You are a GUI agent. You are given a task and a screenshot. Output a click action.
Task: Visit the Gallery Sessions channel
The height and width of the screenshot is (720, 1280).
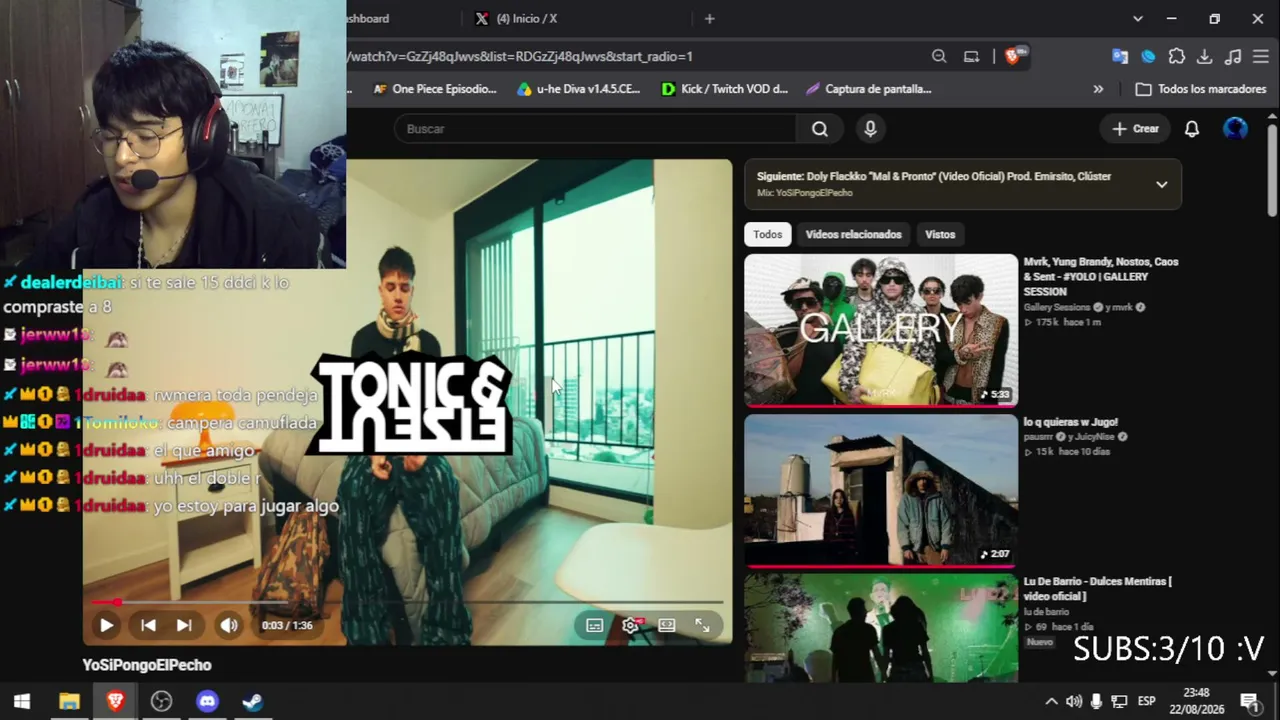1057,307
